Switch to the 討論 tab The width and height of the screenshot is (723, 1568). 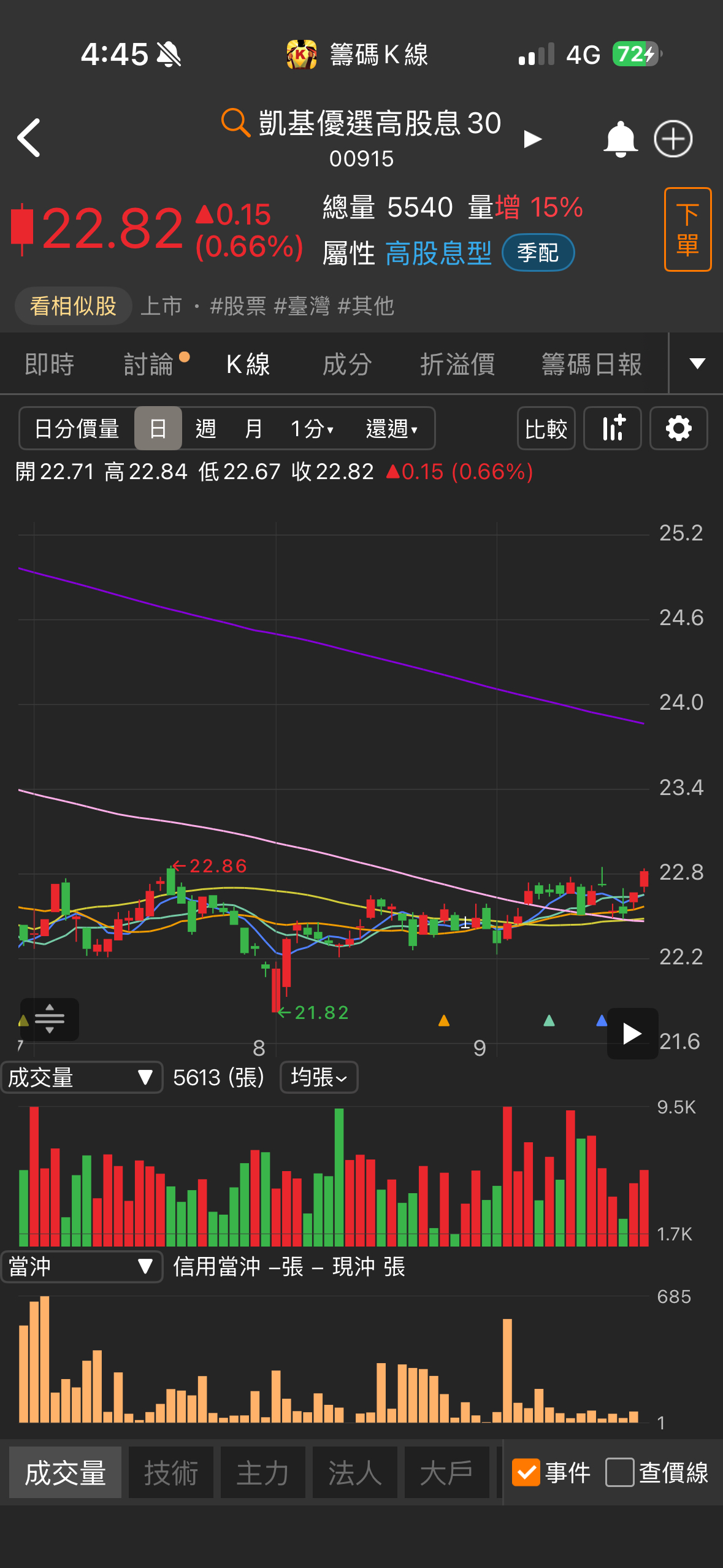point(149,364)
